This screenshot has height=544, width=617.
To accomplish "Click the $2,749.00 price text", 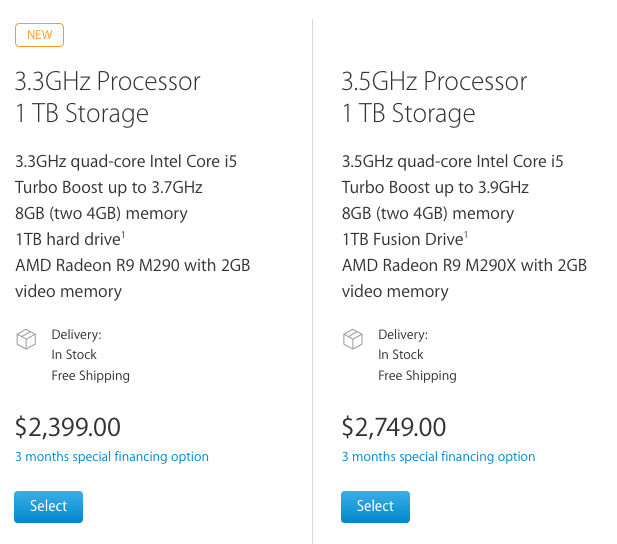I will 394,427.
